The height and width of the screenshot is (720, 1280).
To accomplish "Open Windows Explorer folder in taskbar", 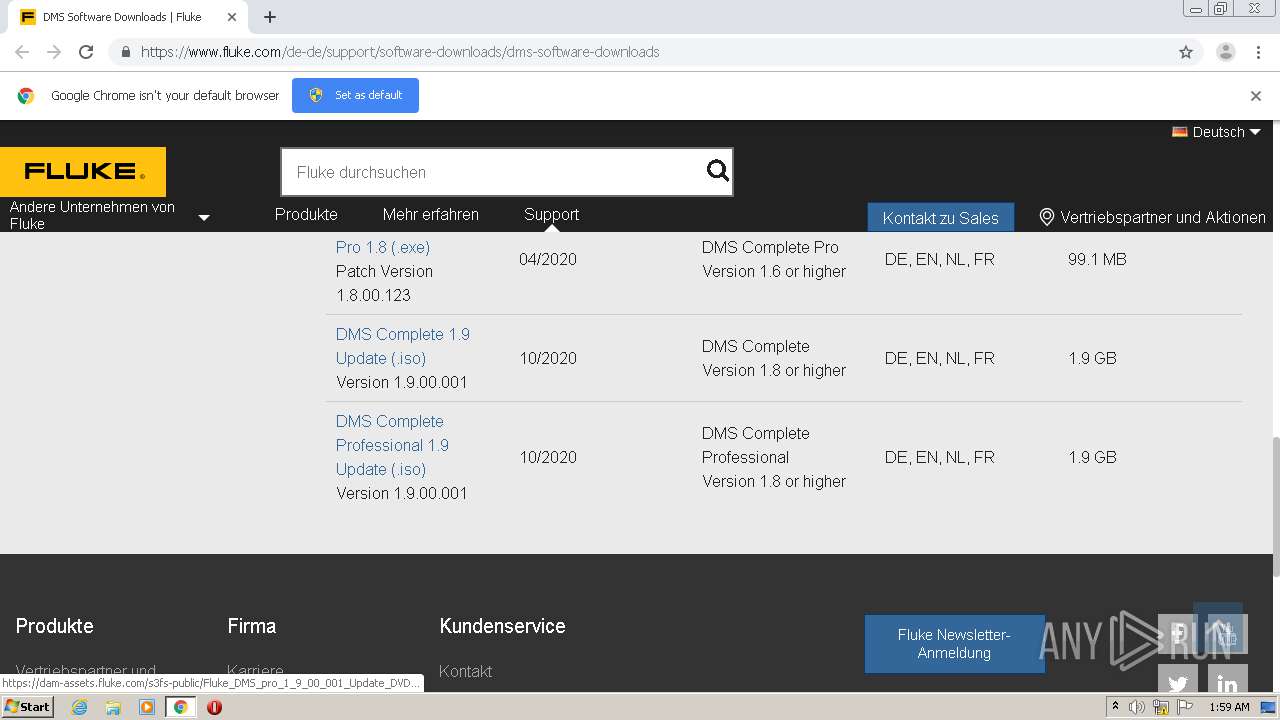I will pyautogui.click(x=113, y=707).
